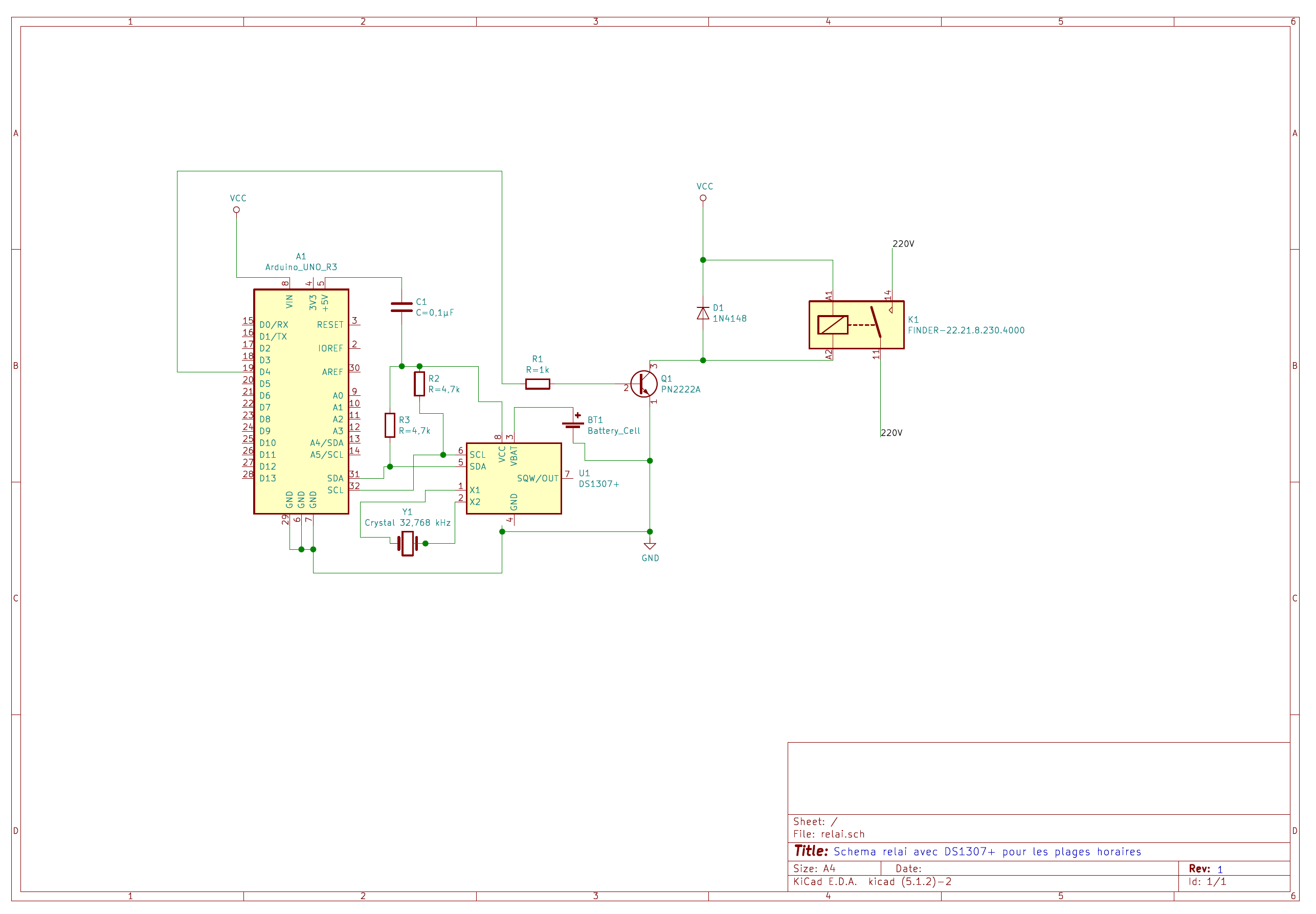The height and width of the screenshot is (914, 1316).
Task: Click the upper 220V net label
Action: coord(903,244)
